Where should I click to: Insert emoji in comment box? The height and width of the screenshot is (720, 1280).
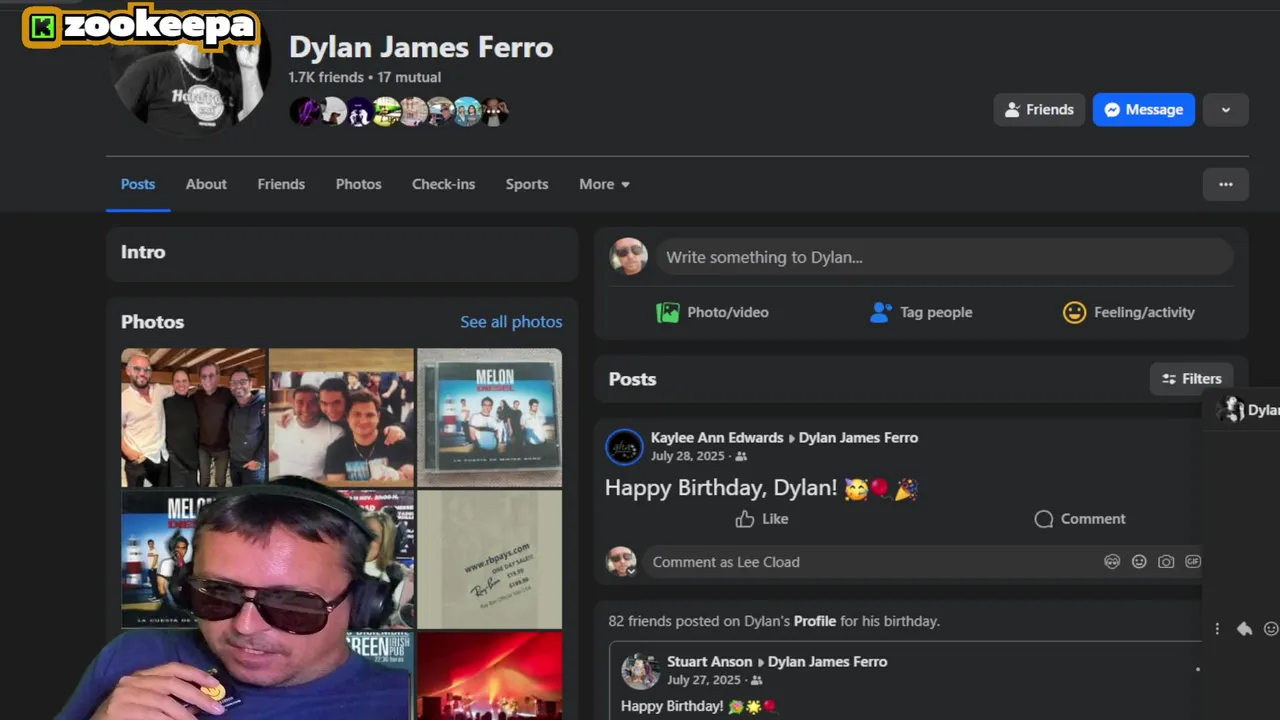1139,562
